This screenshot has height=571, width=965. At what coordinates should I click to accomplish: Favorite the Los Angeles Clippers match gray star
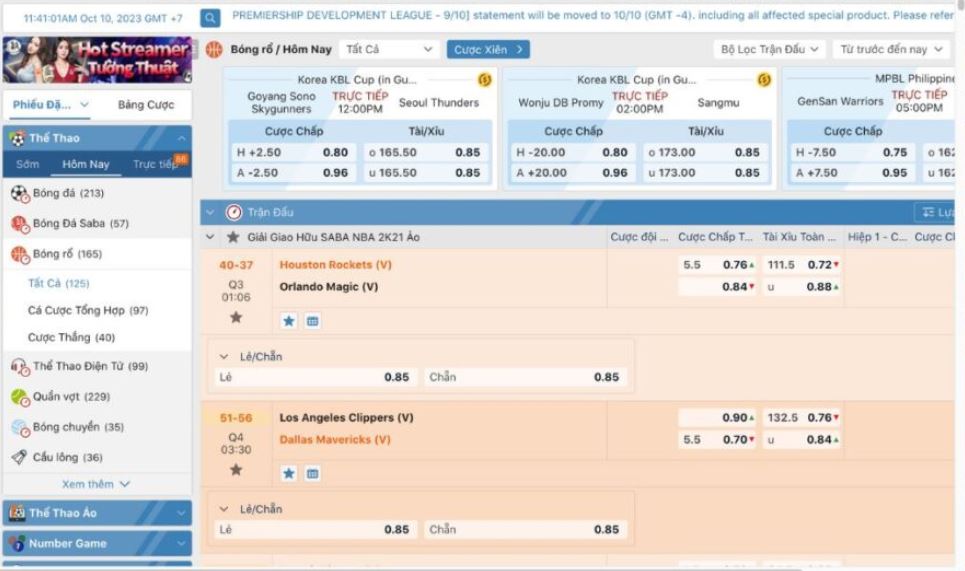coord(236,471)
